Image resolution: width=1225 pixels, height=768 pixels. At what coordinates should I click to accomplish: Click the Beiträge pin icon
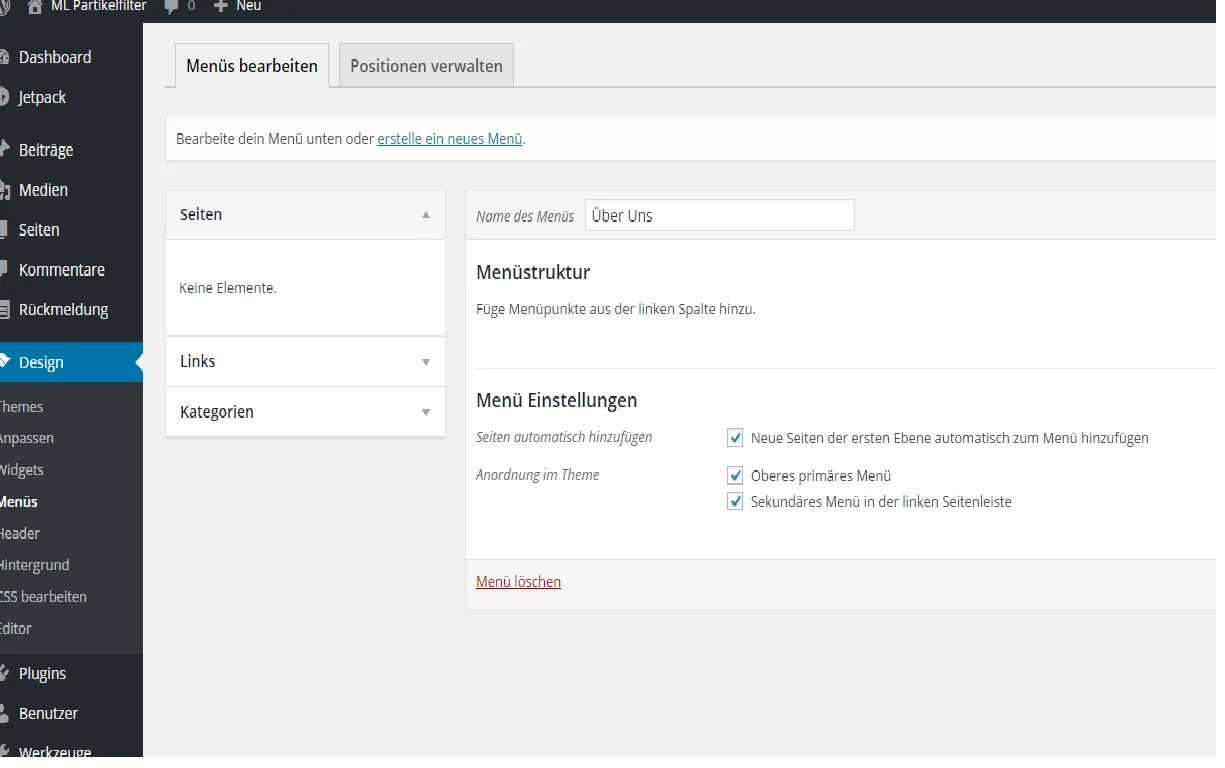click(4, 150)
